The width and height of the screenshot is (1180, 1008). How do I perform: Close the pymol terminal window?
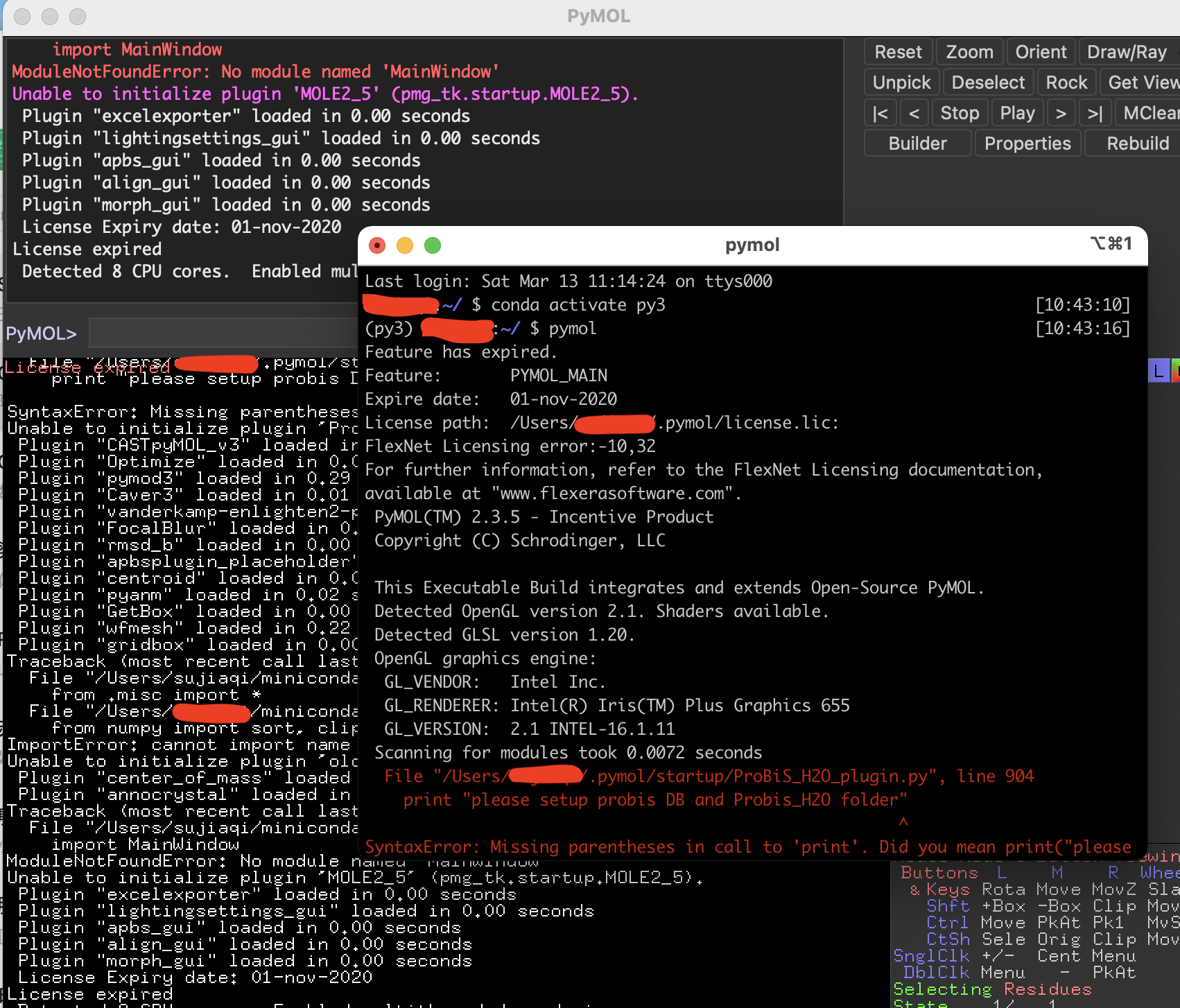click(377, 245)
